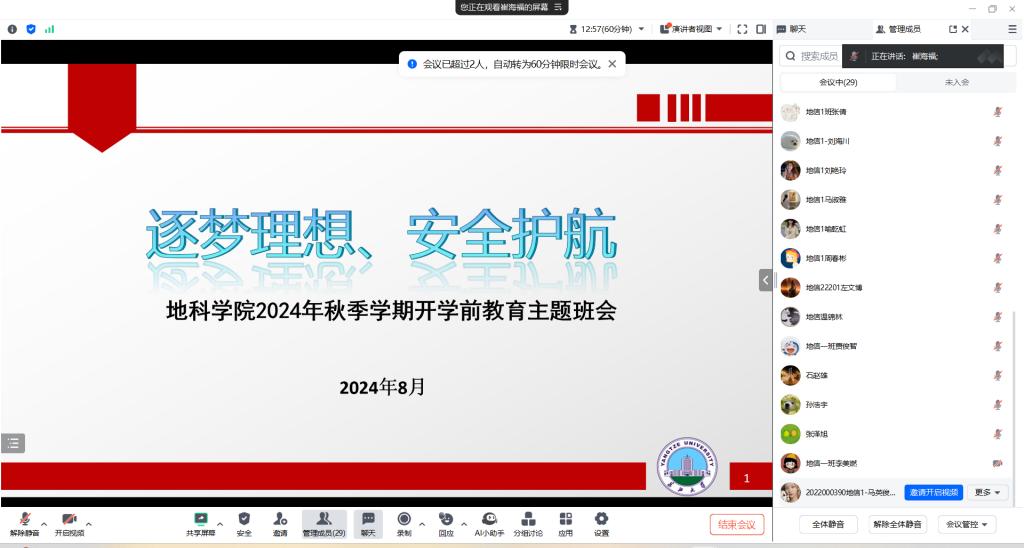Open 设置 settings gear
This screenshot has width=1024, height=548.
point(601,523)
